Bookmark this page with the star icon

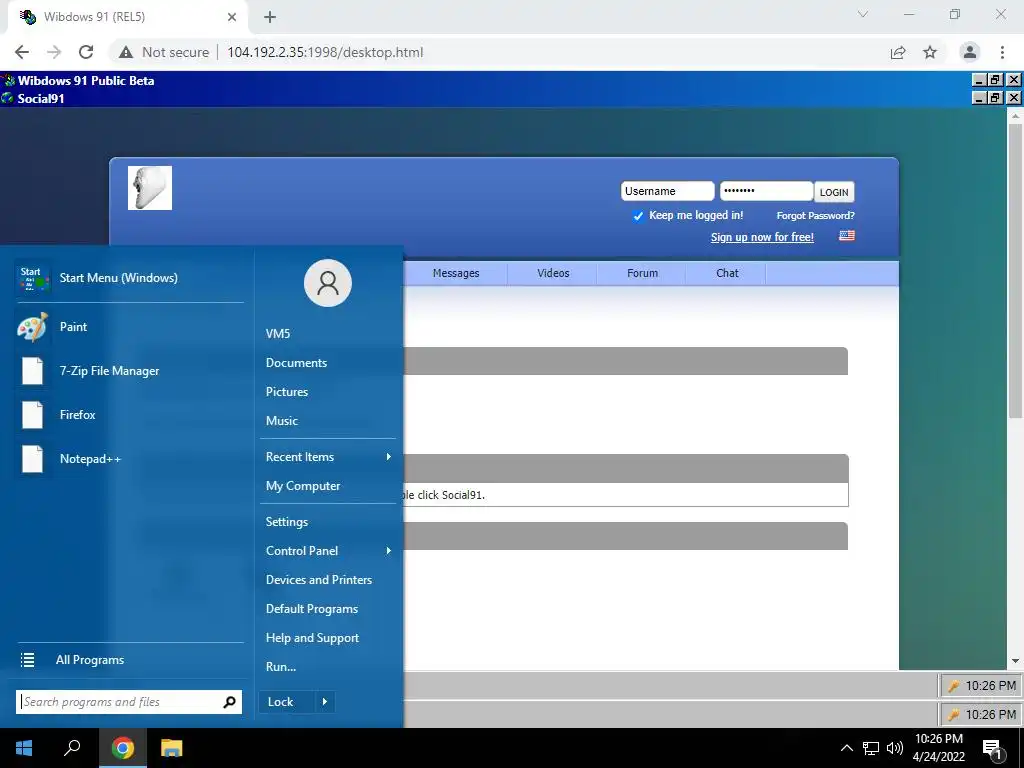930,52
